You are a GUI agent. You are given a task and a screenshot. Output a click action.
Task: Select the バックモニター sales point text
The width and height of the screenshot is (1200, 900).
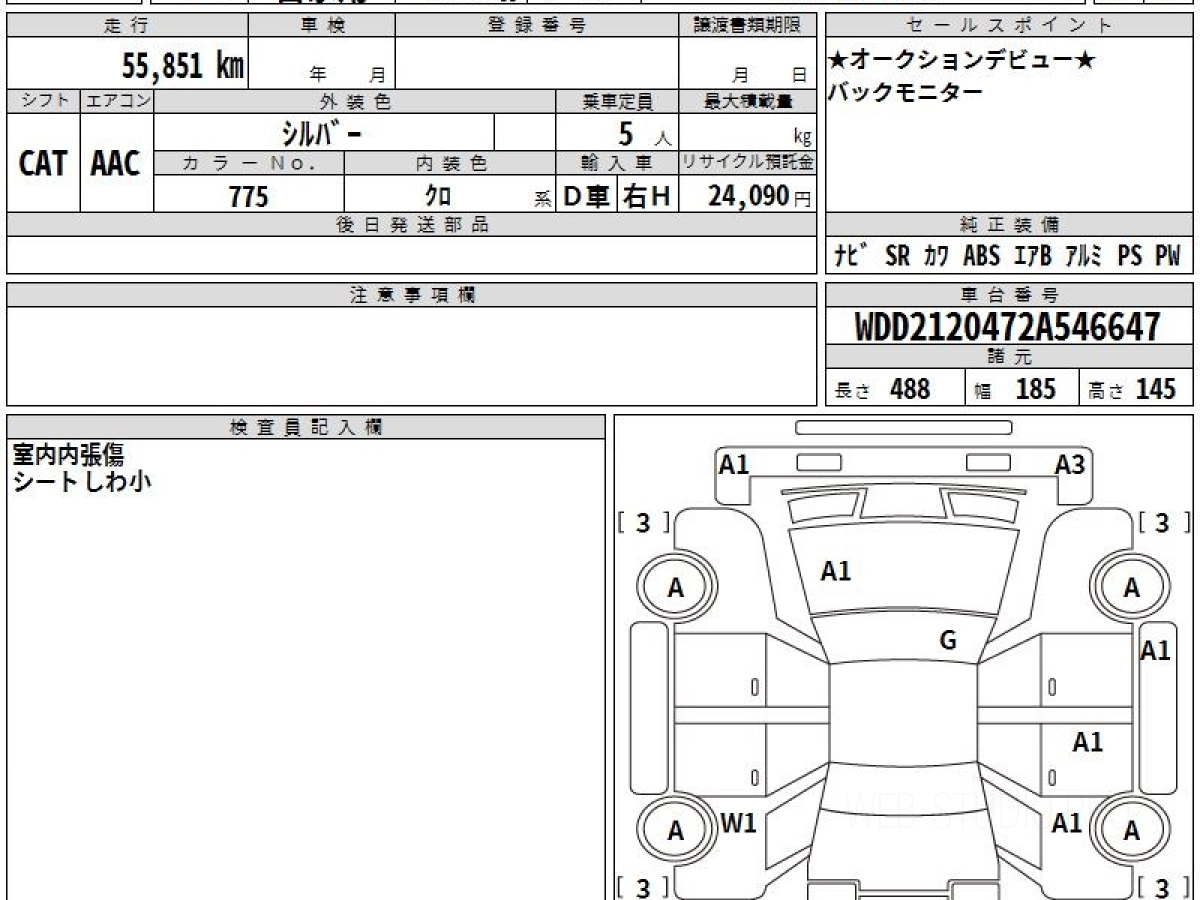coord(905,93)
